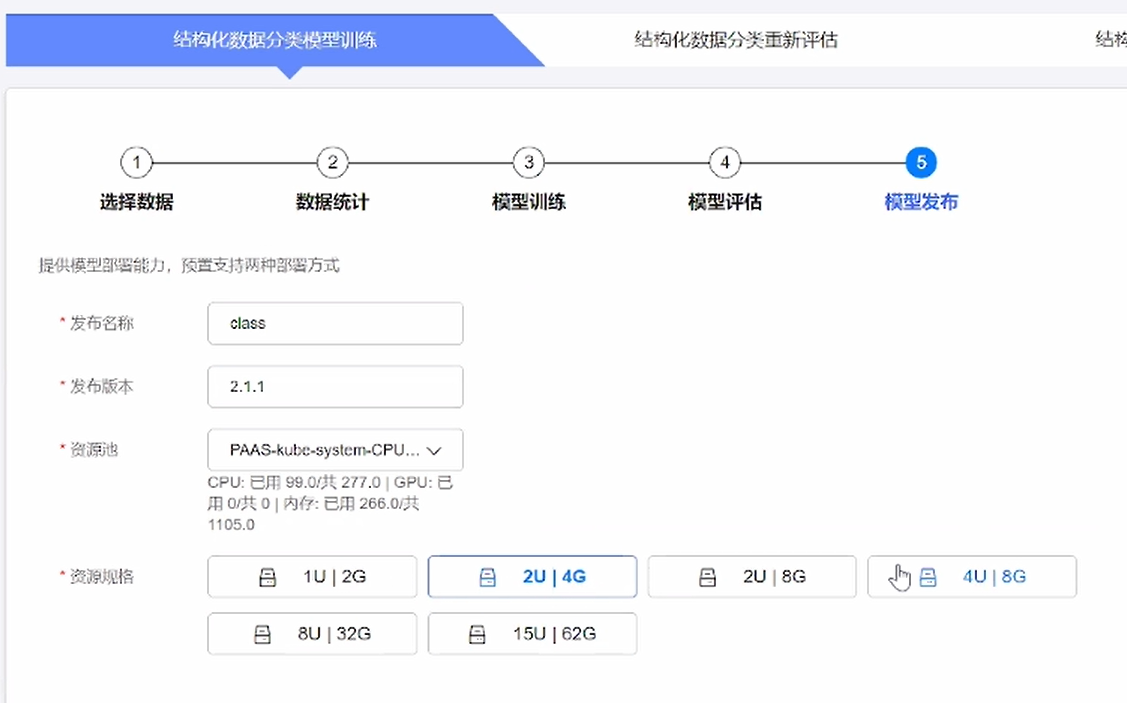
Task: Click the 发布名称 field label
Action: [101, 323]
